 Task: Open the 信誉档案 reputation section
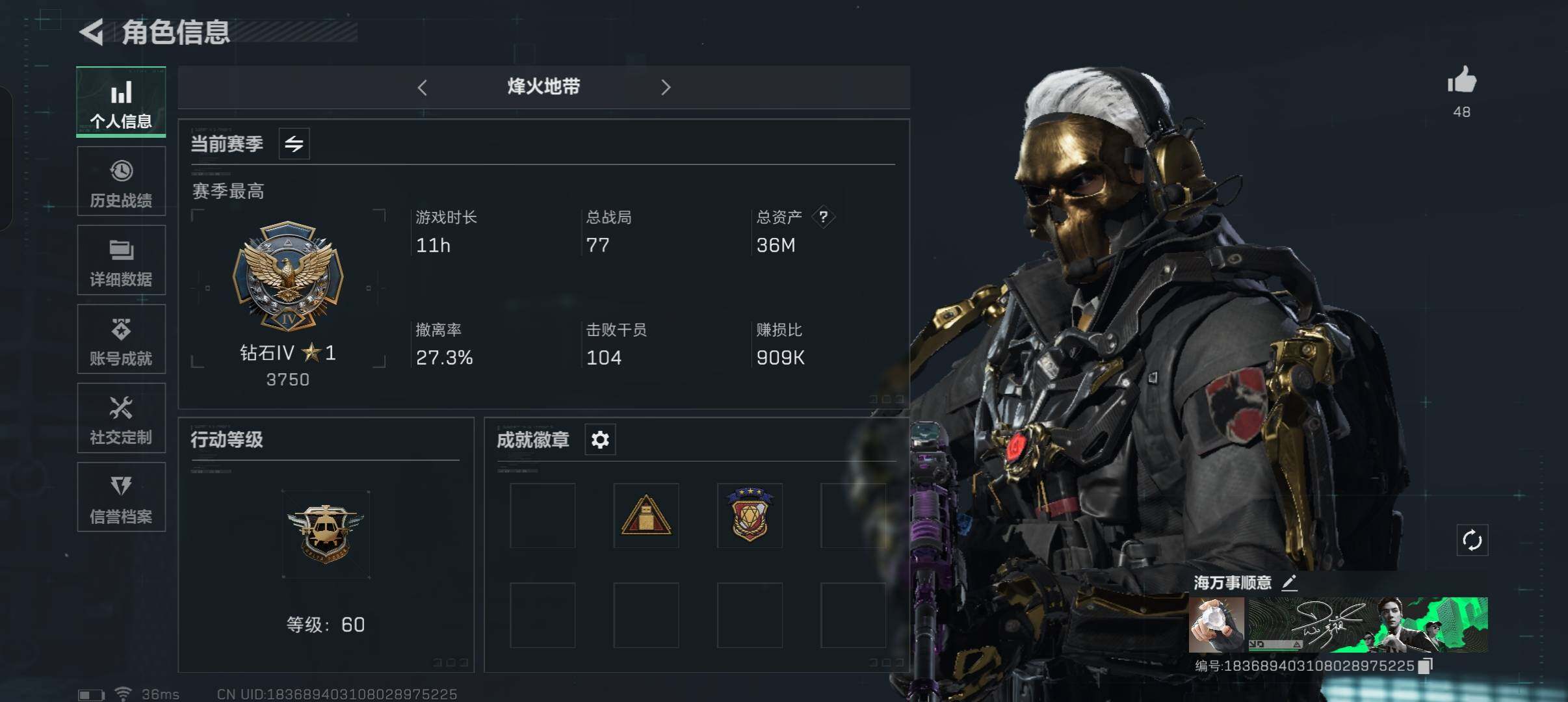tap(121, 497)
